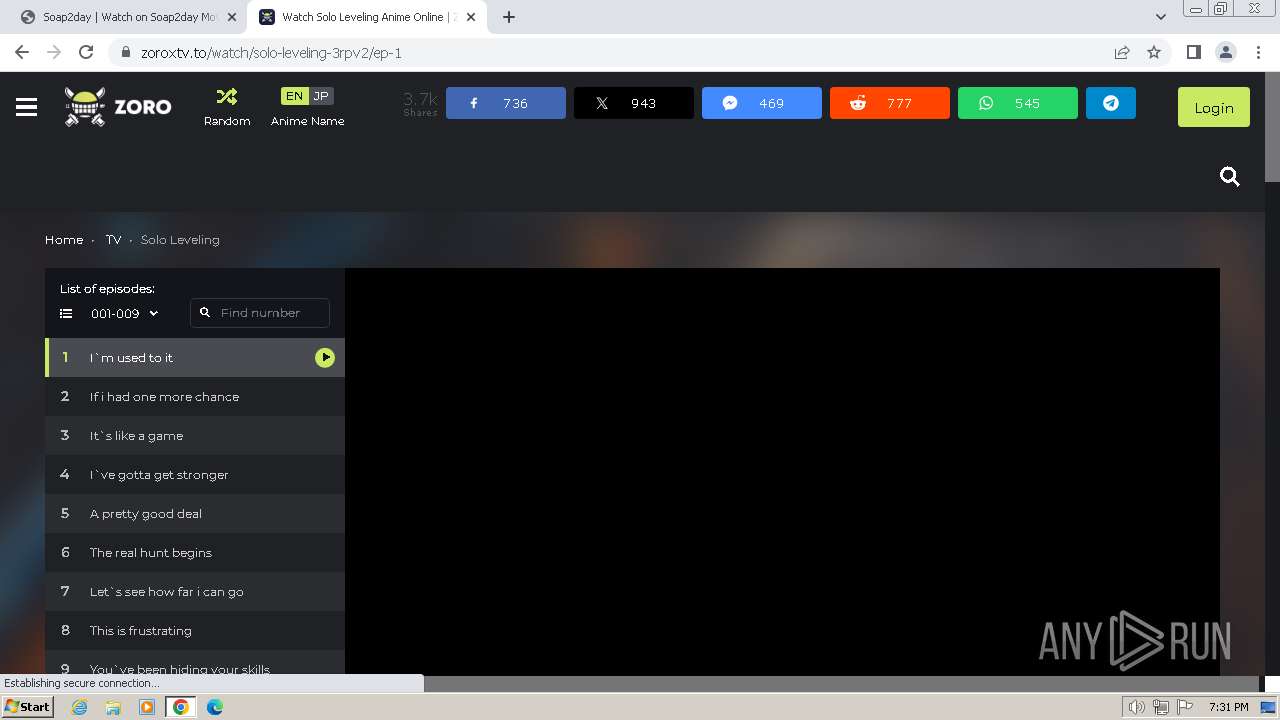Viewport: 1280px width, 720px height.
Task: Share on X button showing 943
Action: coord(634,103)
